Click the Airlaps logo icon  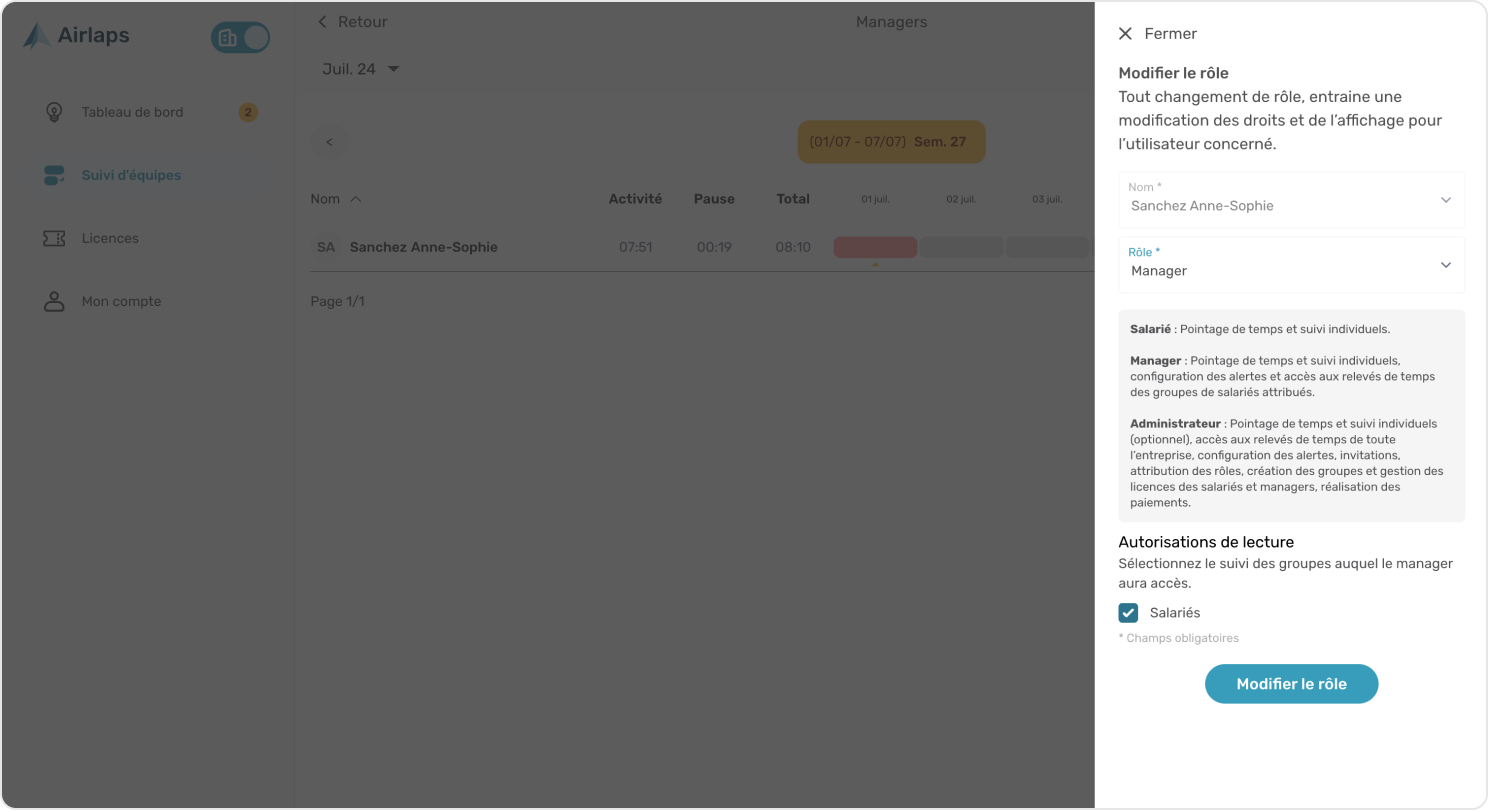point(37,36)
